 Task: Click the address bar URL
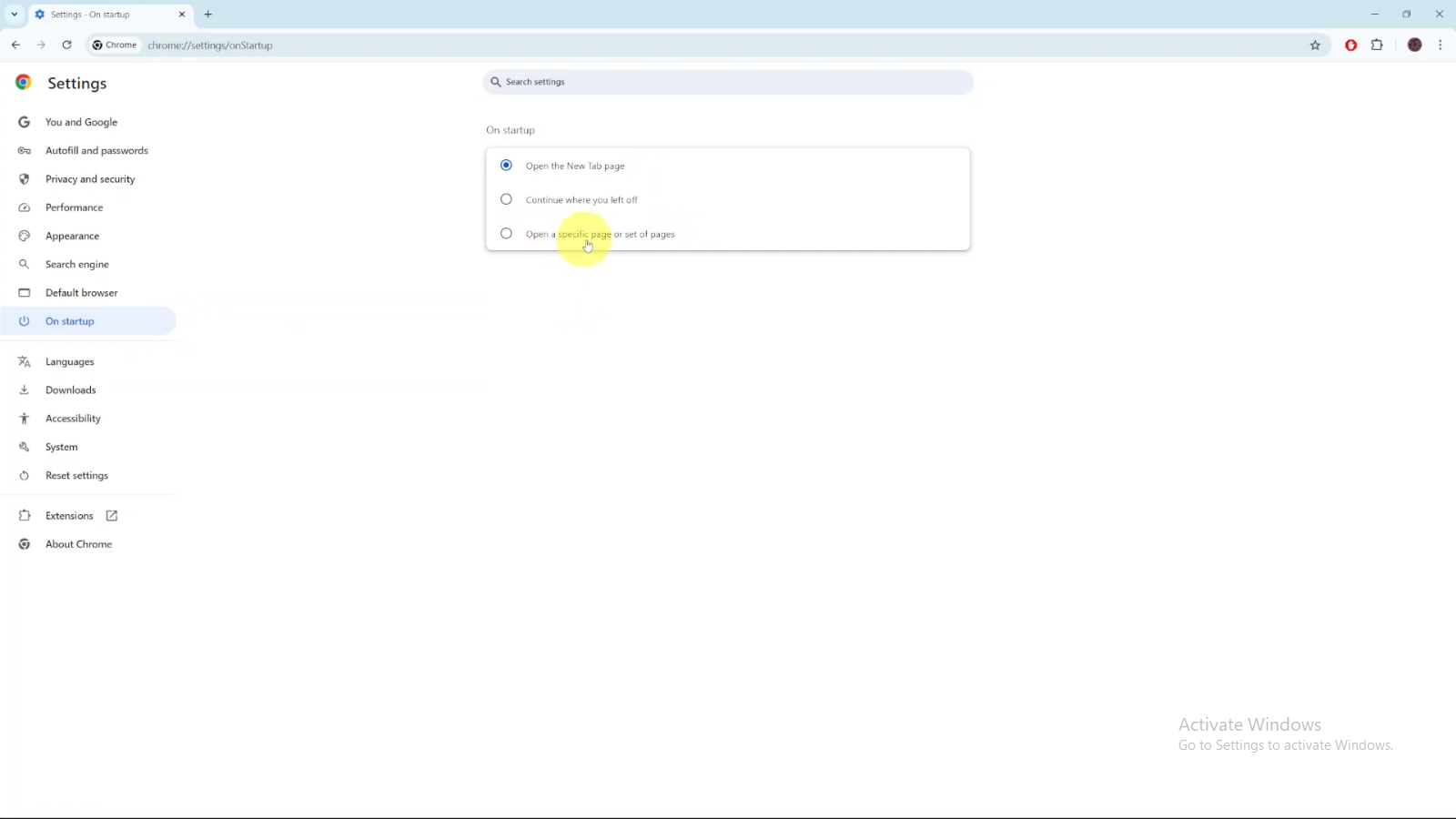tap(210, 45)
